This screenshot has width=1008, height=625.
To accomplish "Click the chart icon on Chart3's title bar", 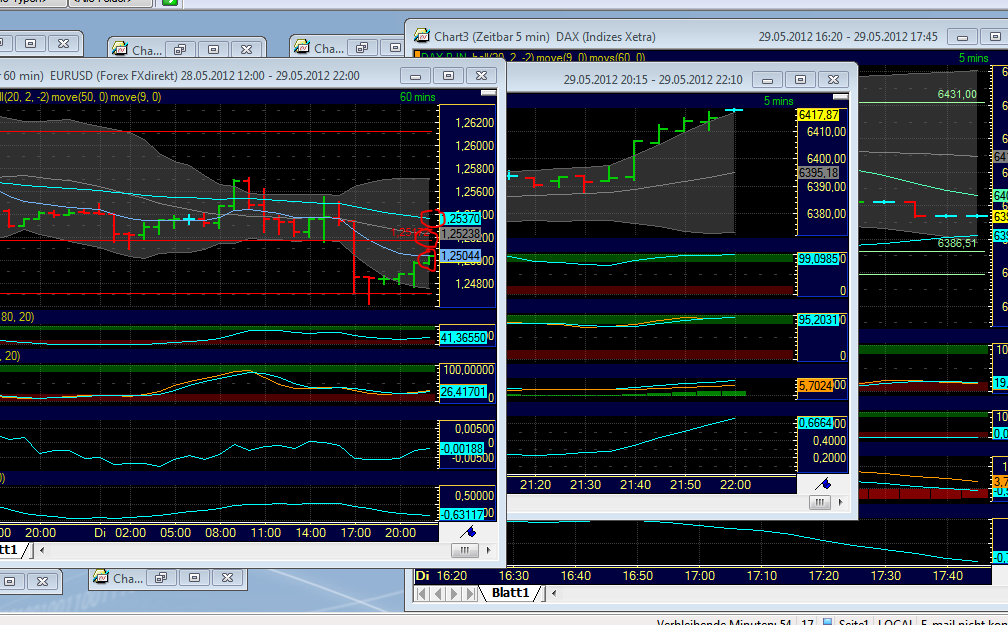I will coord(421,36).
